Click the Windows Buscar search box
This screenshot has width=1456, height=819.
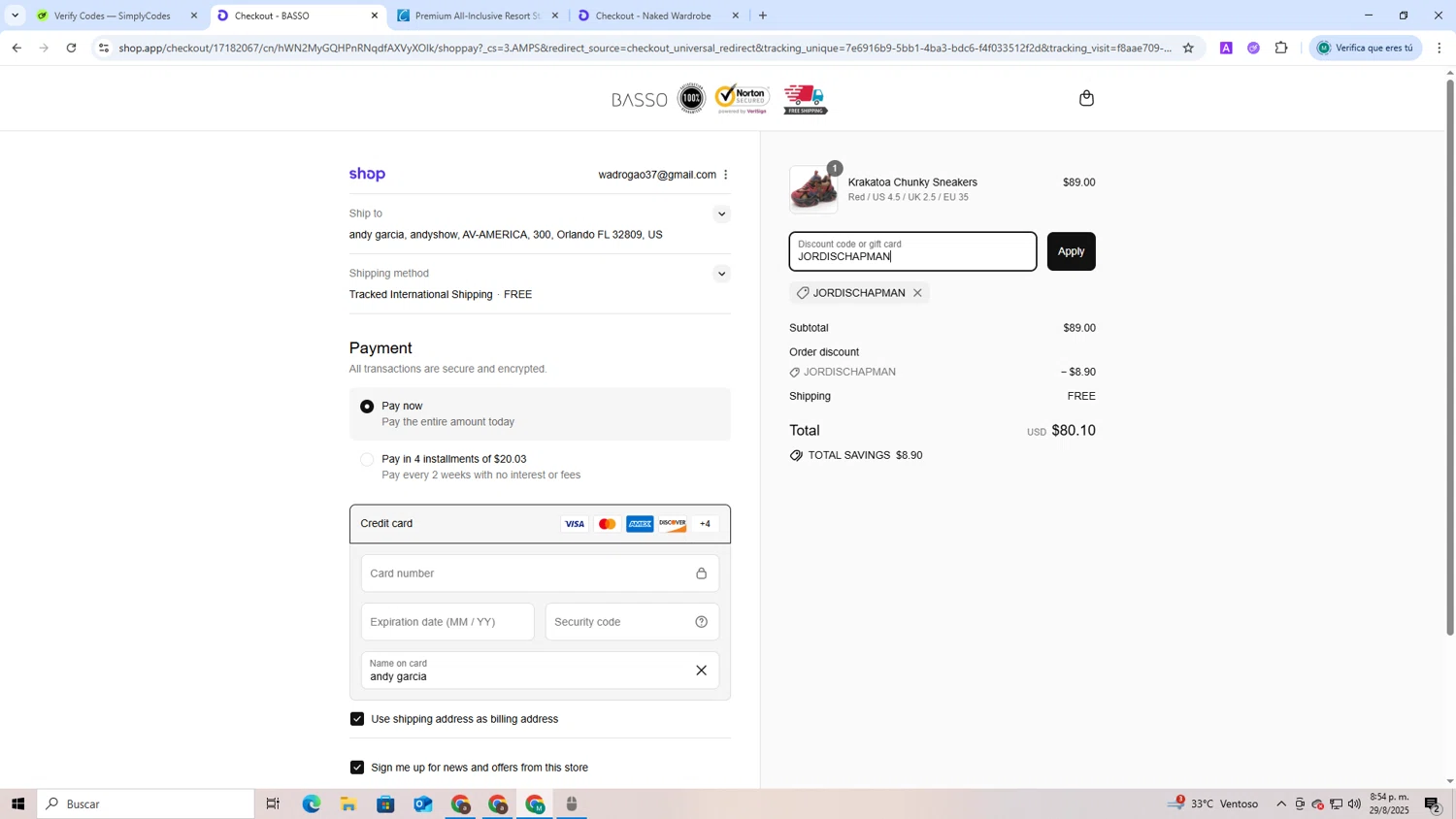pos(146,804)
